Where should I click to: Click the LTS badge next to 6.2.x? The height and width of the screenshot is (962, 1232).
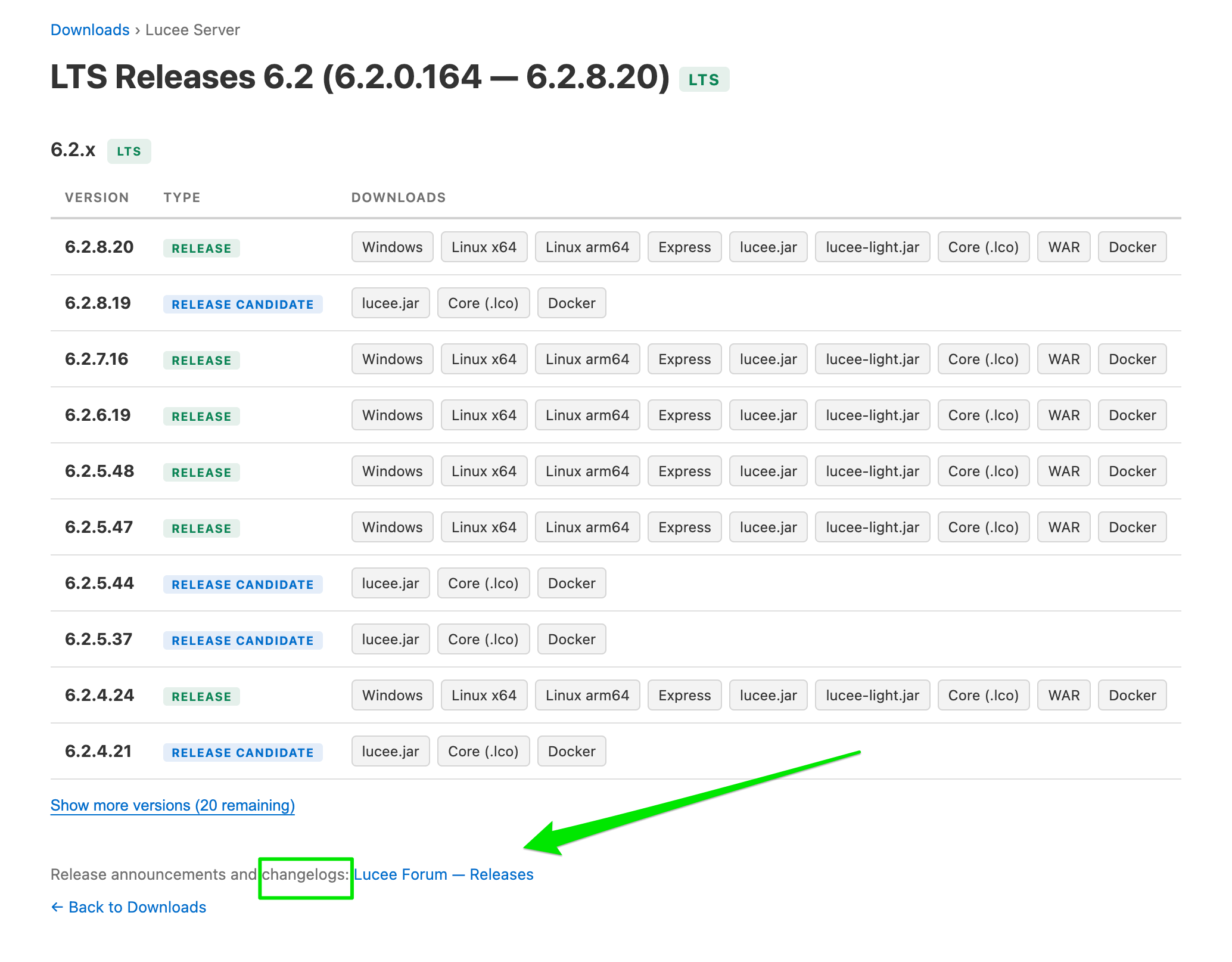(x=129, y=151)
